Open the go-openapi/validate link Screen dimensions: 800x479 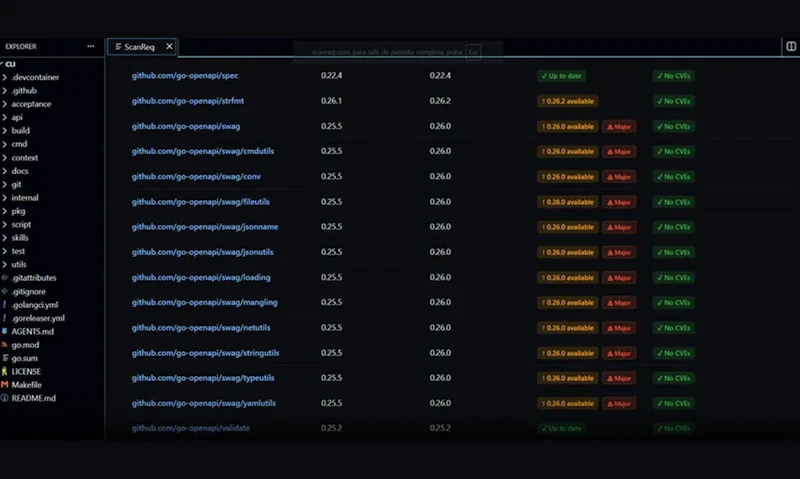(x=191, y=428)
